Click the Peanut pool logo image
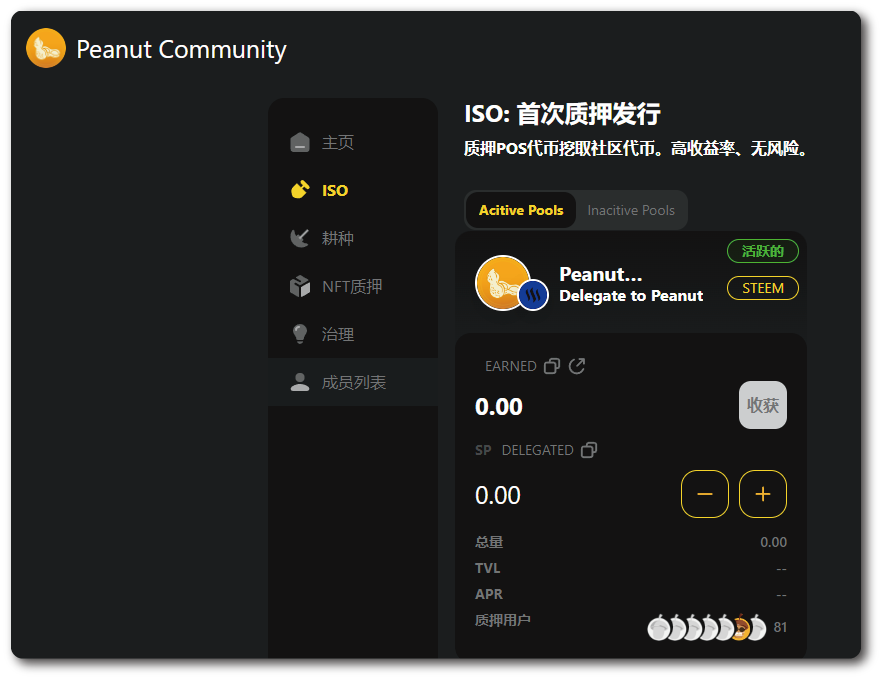The width and height of the screenshot is (882, 679). pos(502,283)
